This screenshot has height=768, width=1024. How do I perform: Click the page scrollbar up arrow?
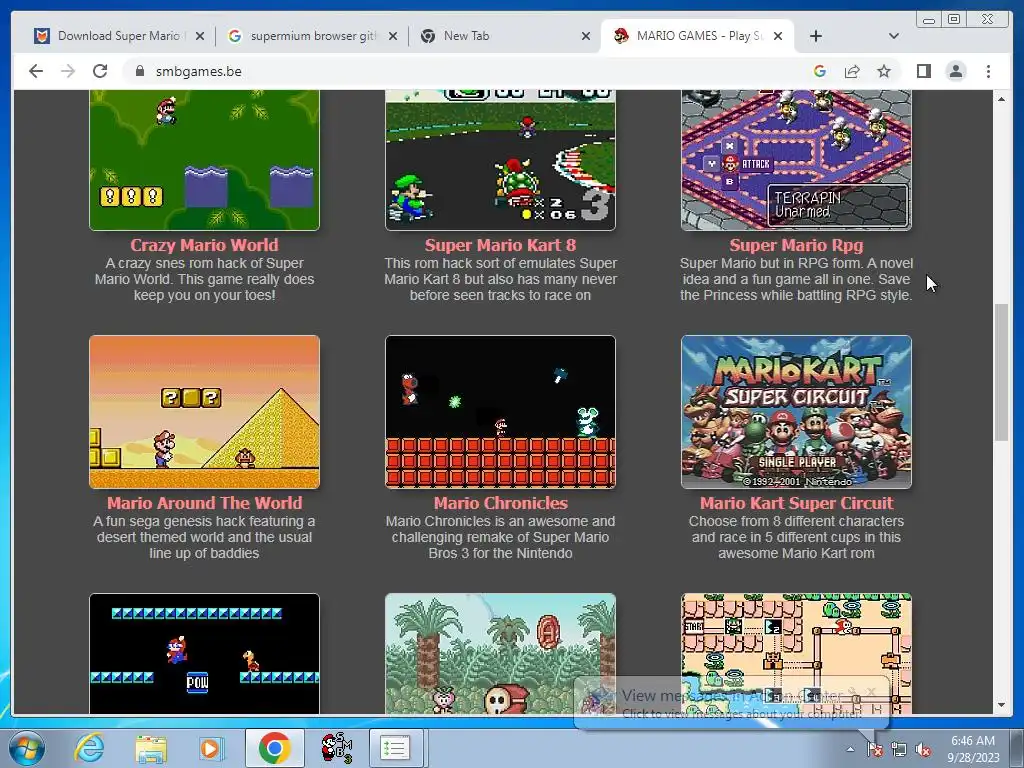1001,99
